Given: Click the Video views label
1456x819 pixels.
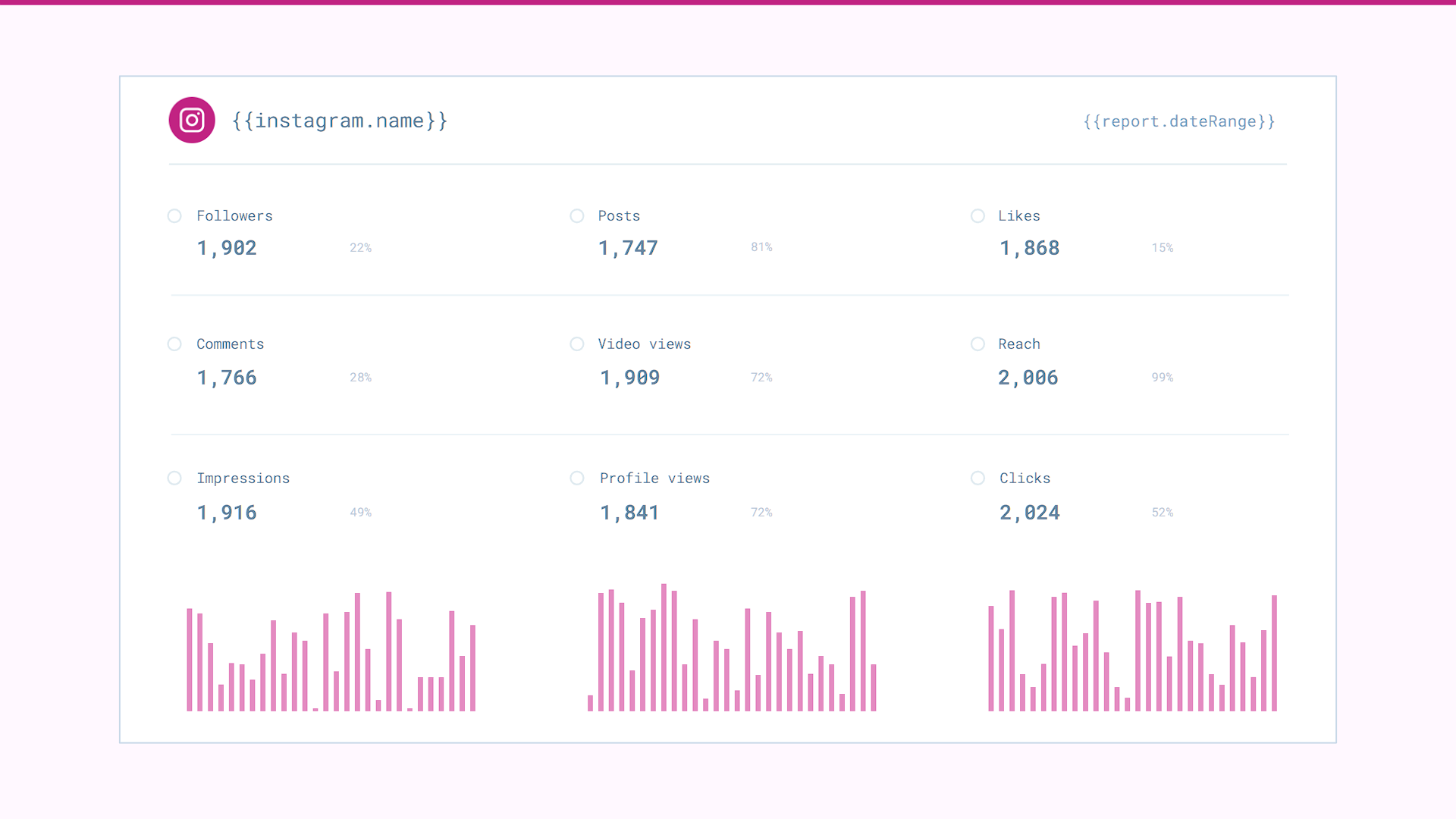Looking at the screenshot, I should (x=644, y=344).
